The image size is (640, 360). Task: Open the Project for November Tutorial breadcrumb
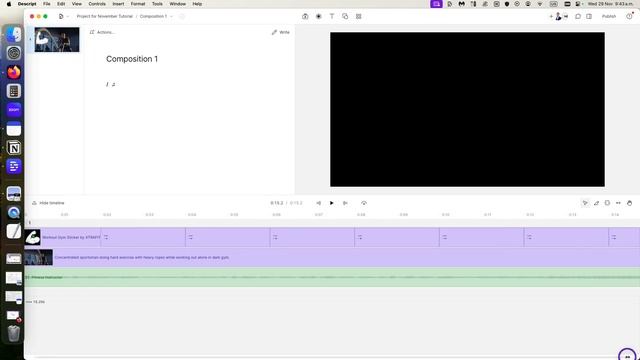pos(105,16)
